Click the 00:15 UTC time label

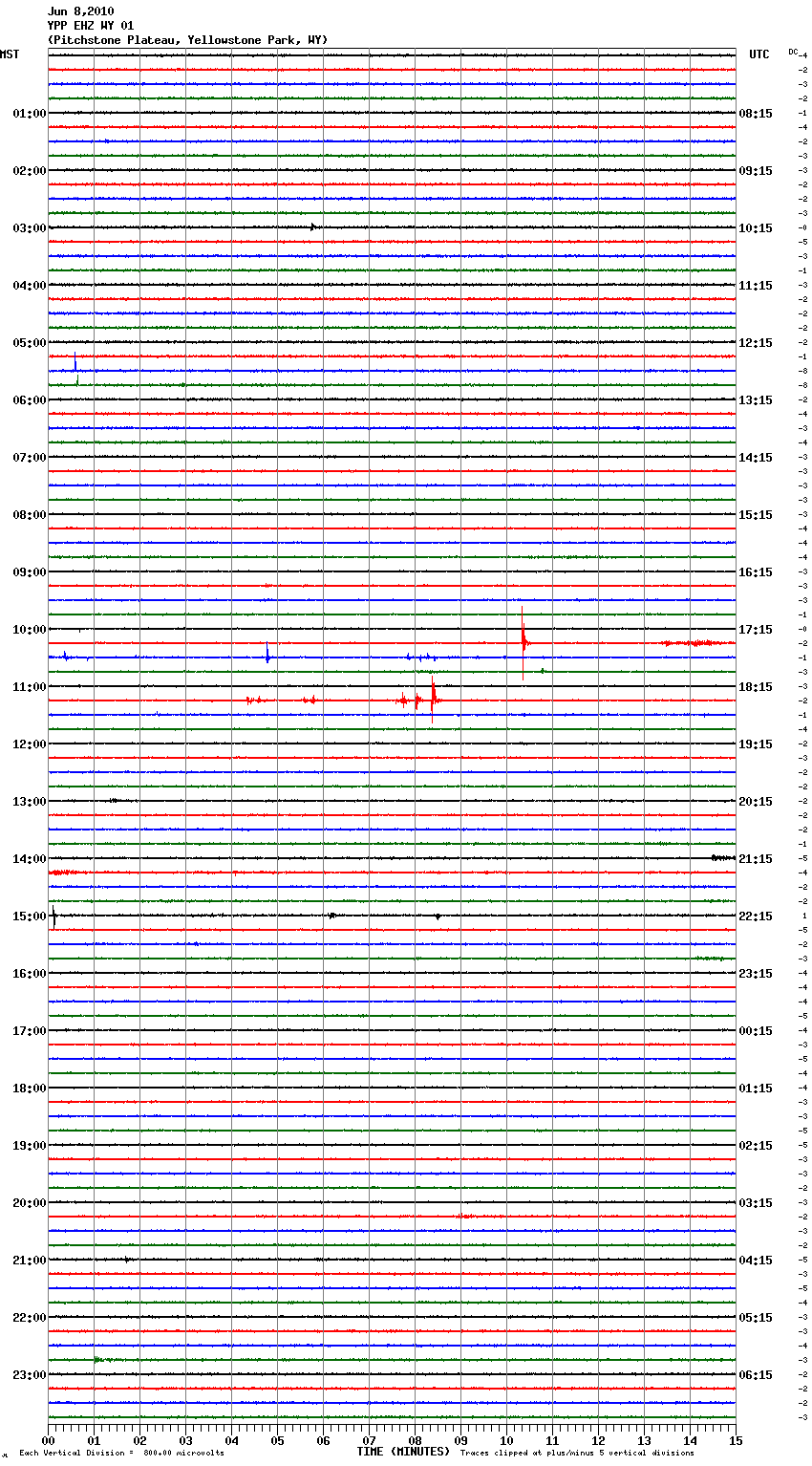[x=756, y=1031]
